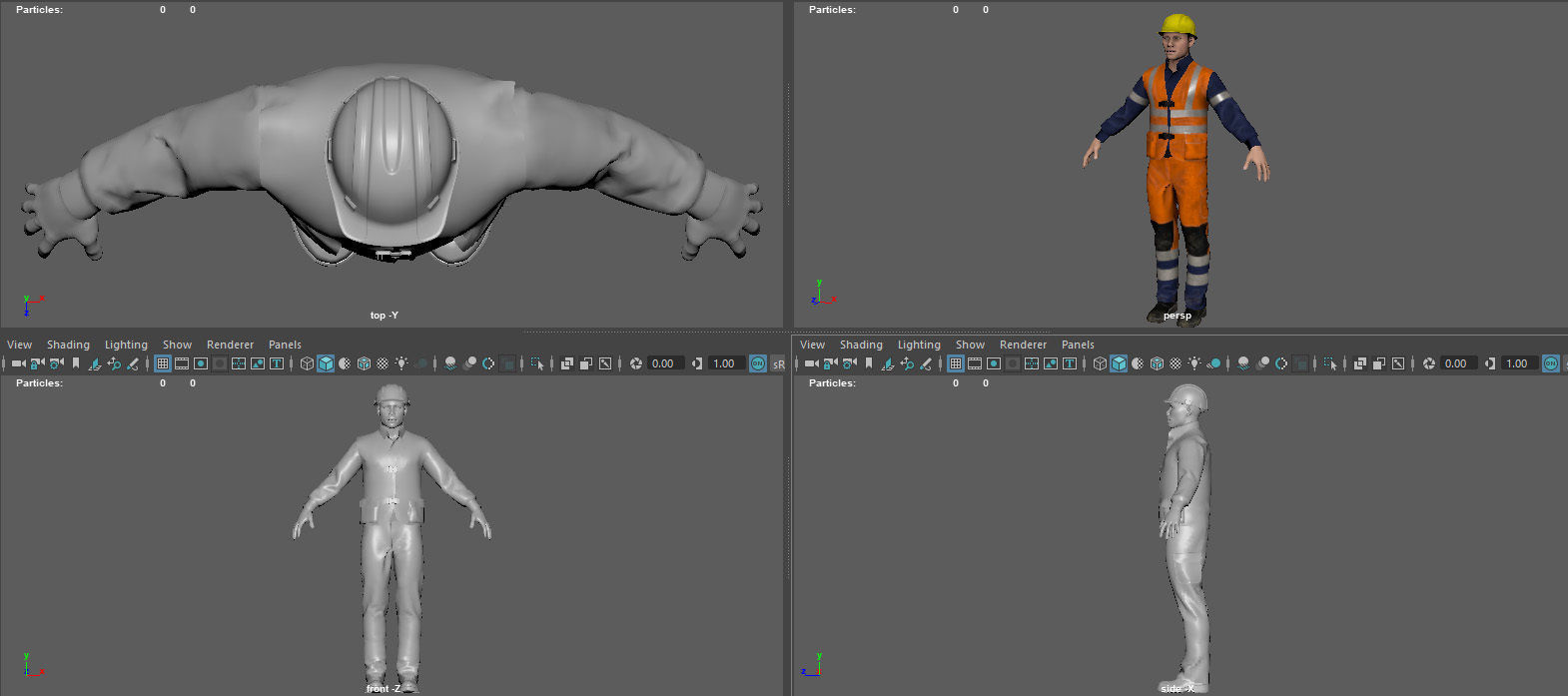Click the 'top -Y' viewport label
Screen dimensions: 1568x696
click(385, 316)
